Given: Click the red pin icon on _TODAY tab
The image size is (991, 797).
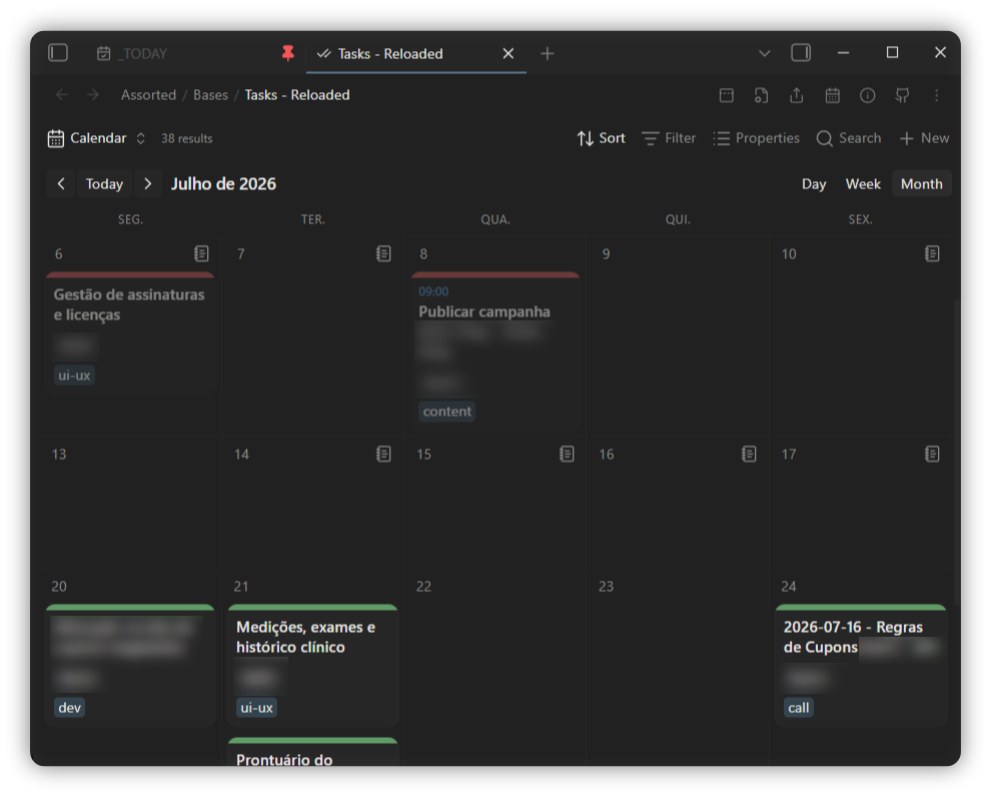Looking at the screenshot, I should (x=288, y=53).
